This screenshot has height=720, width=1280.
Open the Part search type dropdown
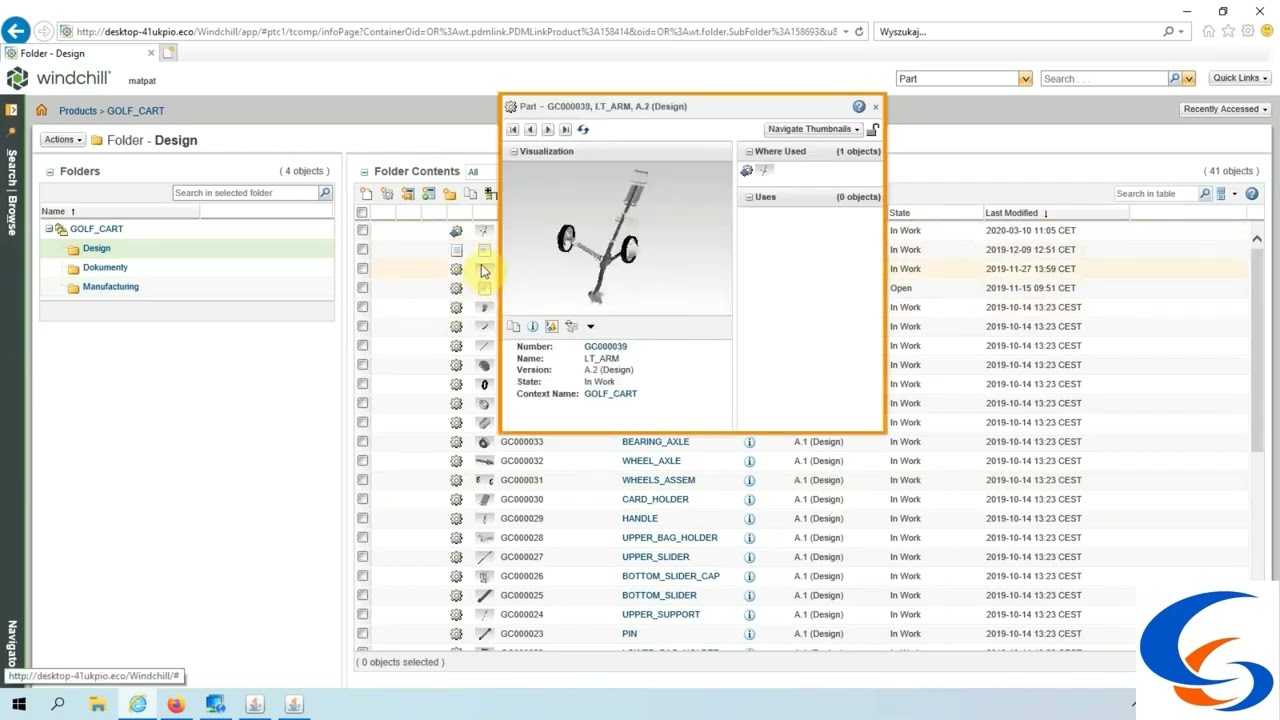coord(1025,79)
